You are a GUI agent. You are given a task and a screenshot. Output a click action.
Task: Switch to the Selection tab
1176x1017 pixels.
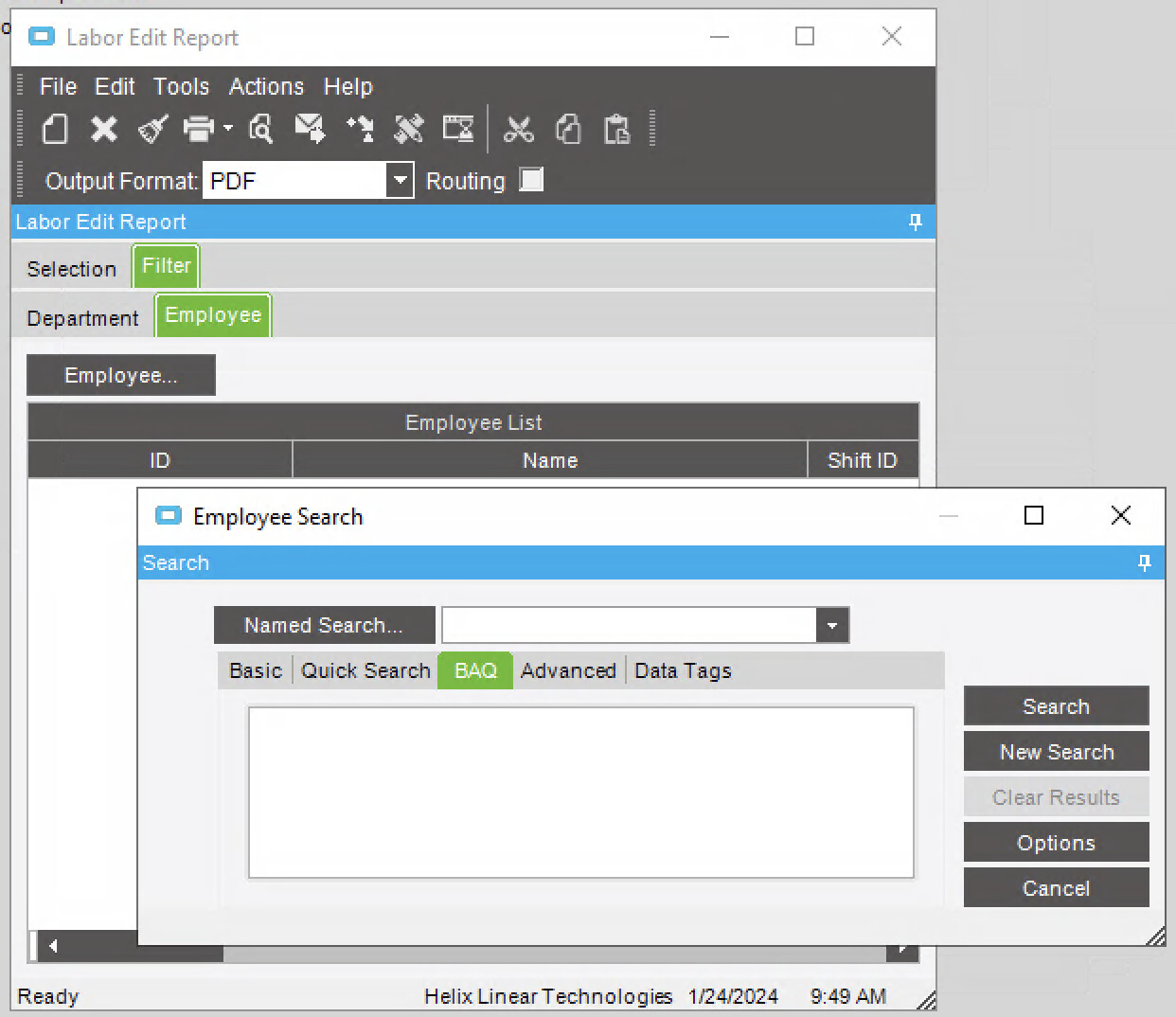(71, 269)
